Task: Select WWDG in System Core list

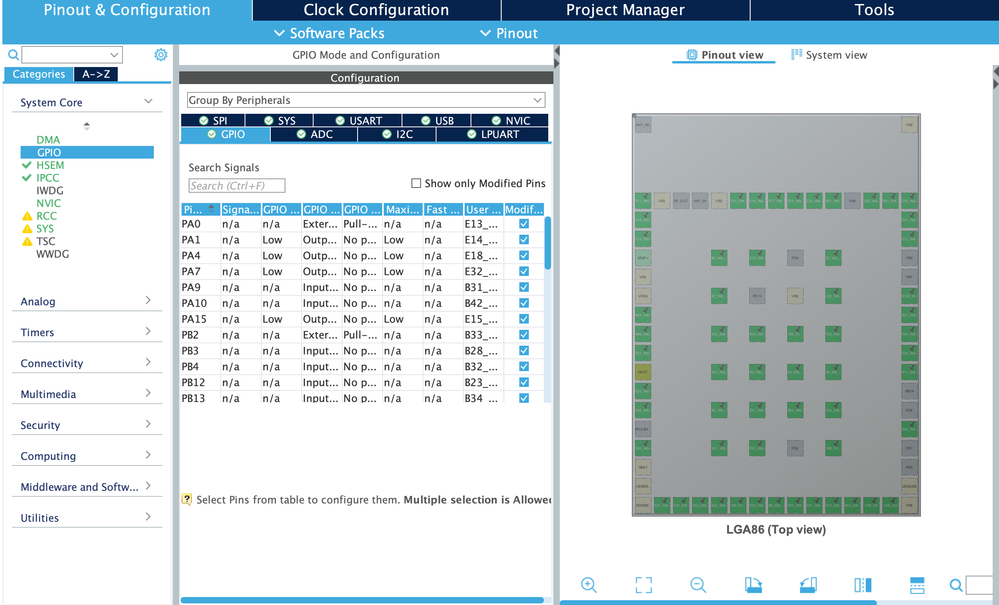Action: (52, 254)
